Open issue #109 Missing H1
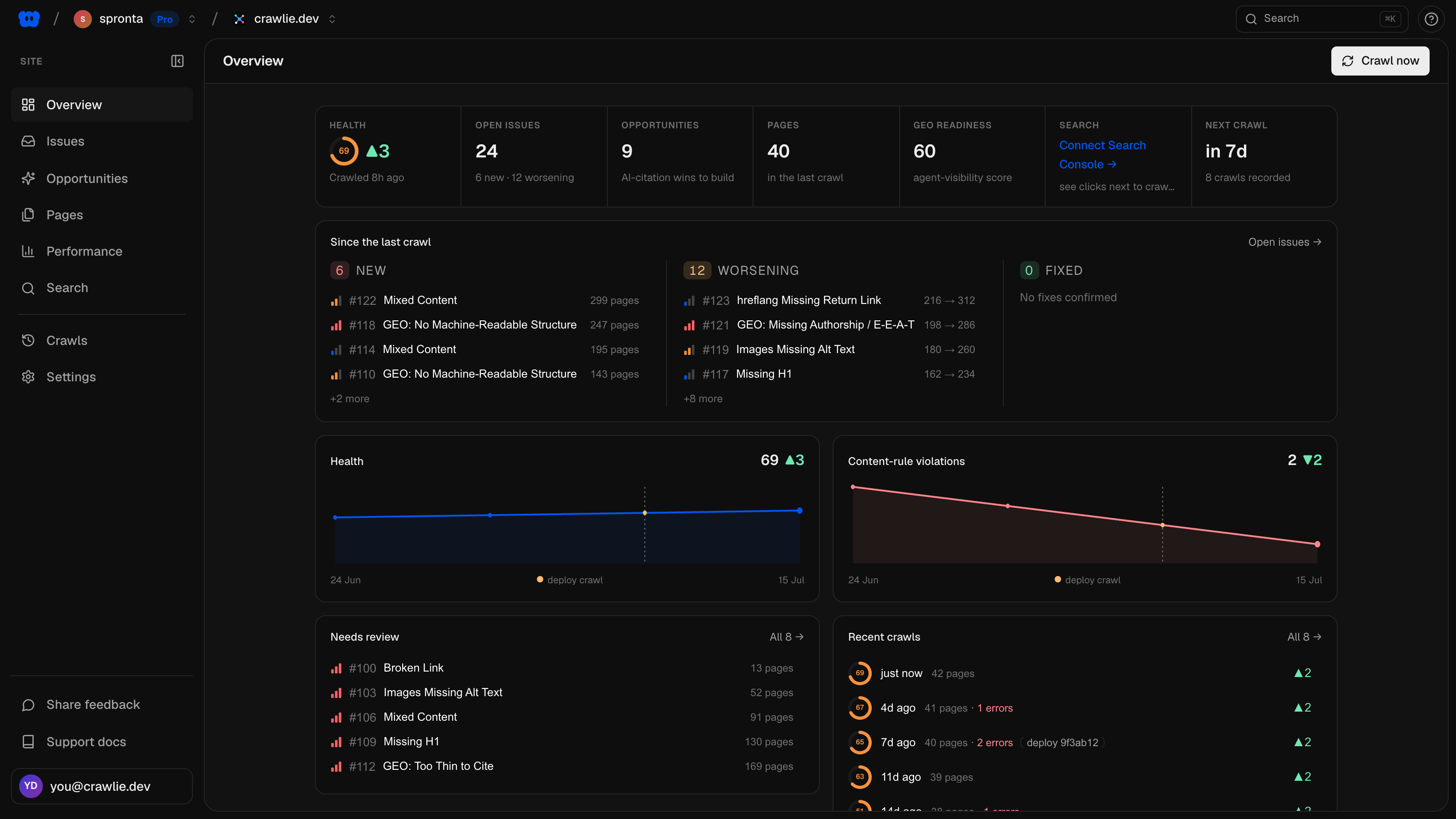The height and width of the screenshot is (819, 1456). (x=562, y=742)
